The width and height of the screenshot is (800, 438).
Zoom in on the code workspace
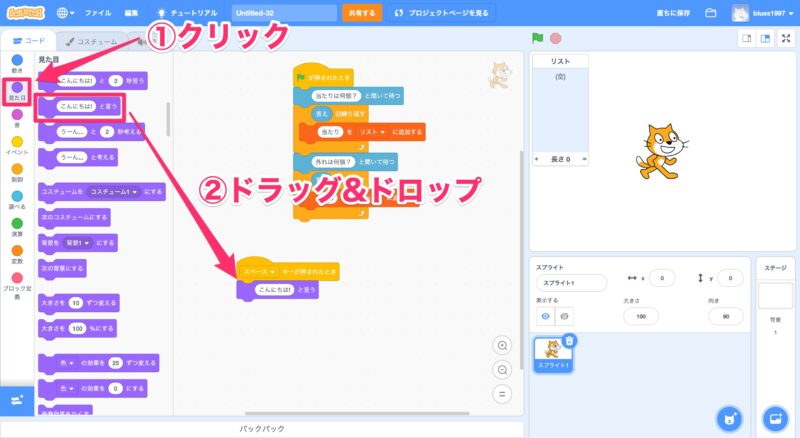coord(503,345)
